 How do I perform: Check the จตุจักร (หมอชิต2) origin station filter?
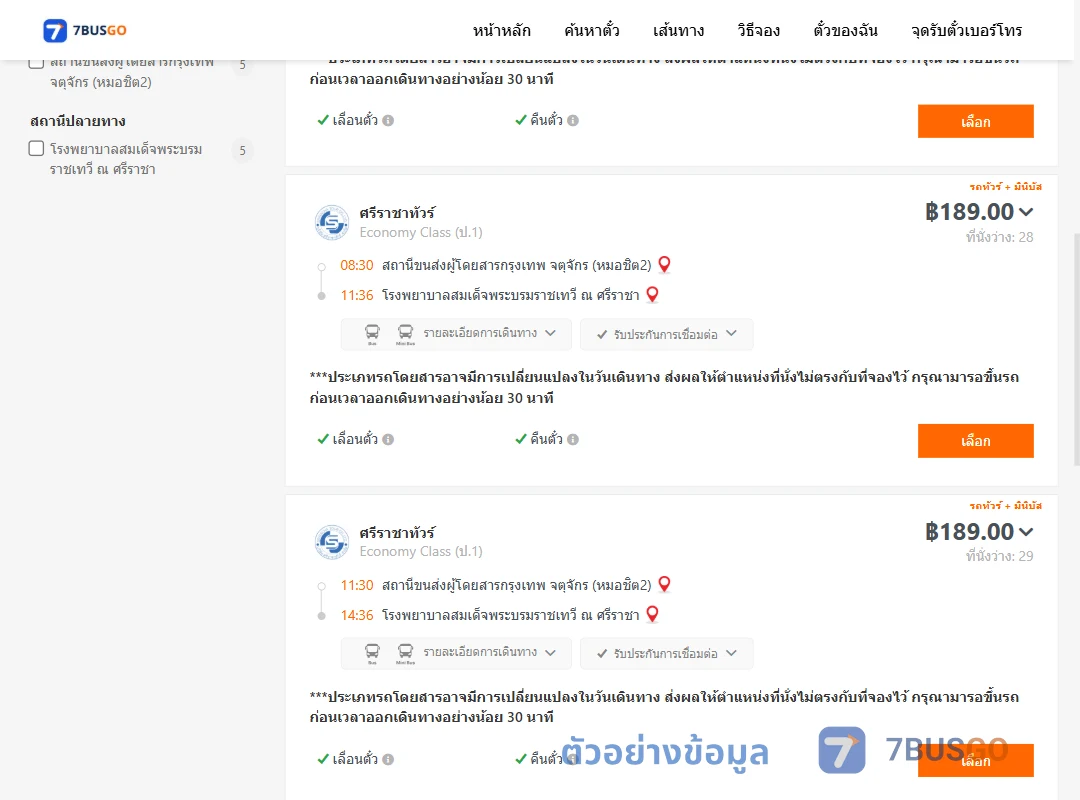pos(37,63)
